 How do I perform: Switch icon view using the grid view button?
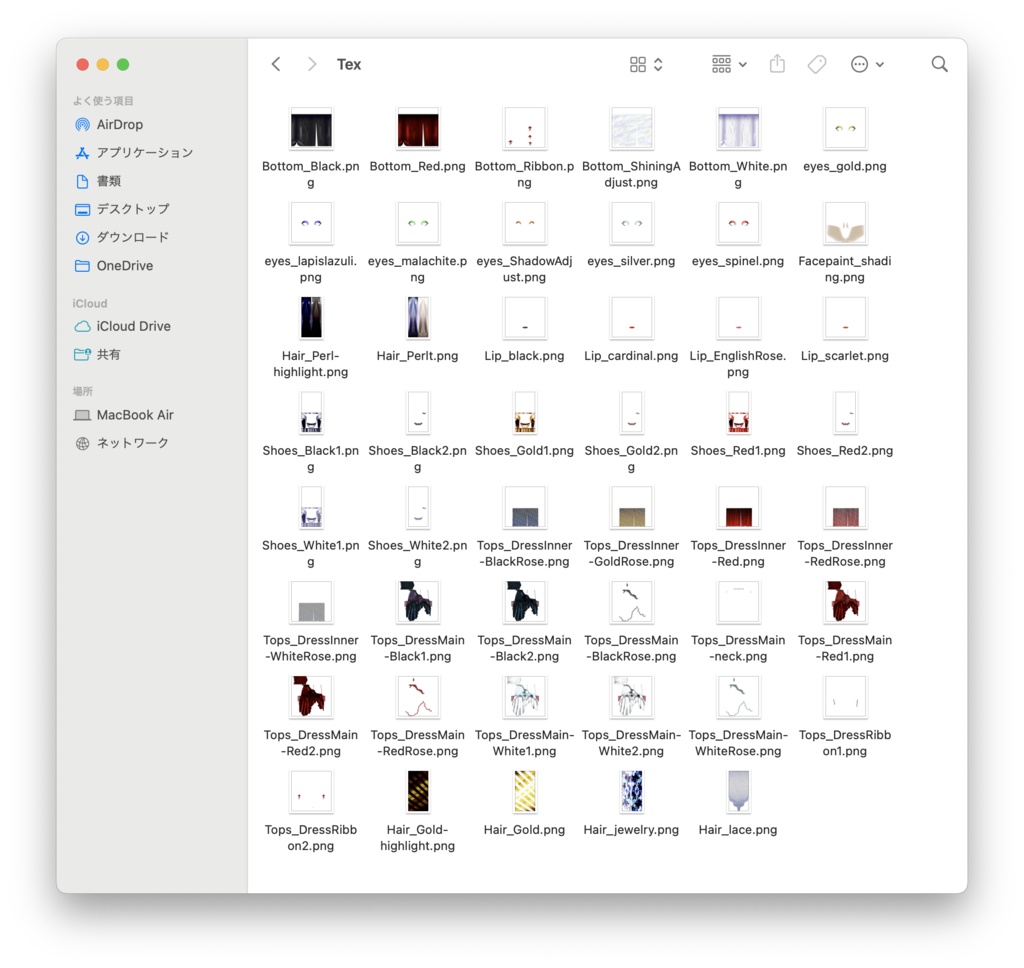point(646,64)
